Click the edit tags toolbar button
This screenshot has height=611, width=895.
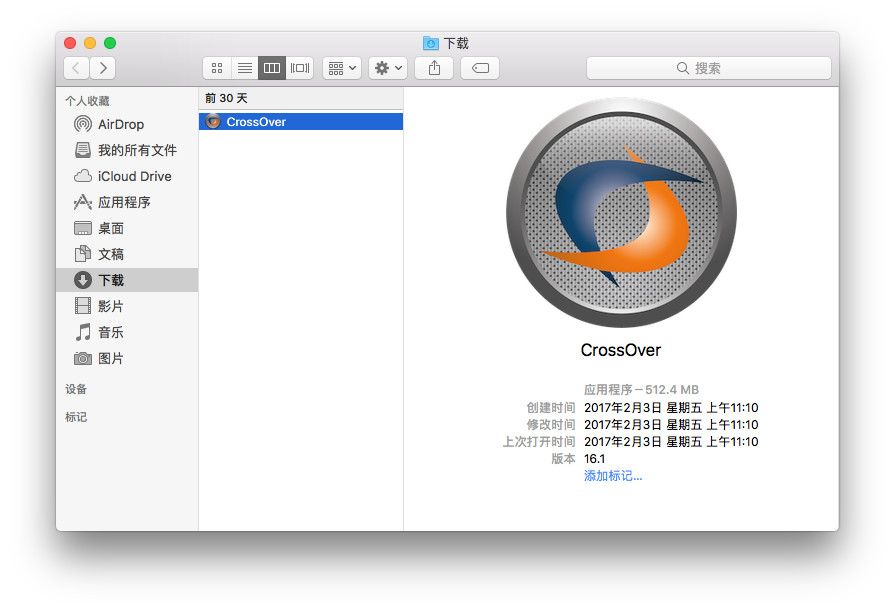coord(480,68)
